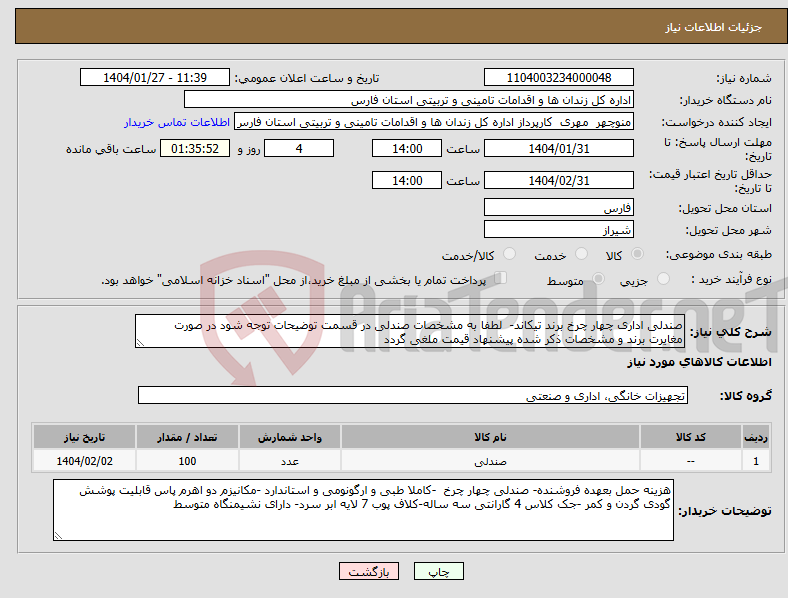This screenshot has width=788, height=598.
Task: Click resize handle of buyer notes textarea
Action: pos(58,536)
